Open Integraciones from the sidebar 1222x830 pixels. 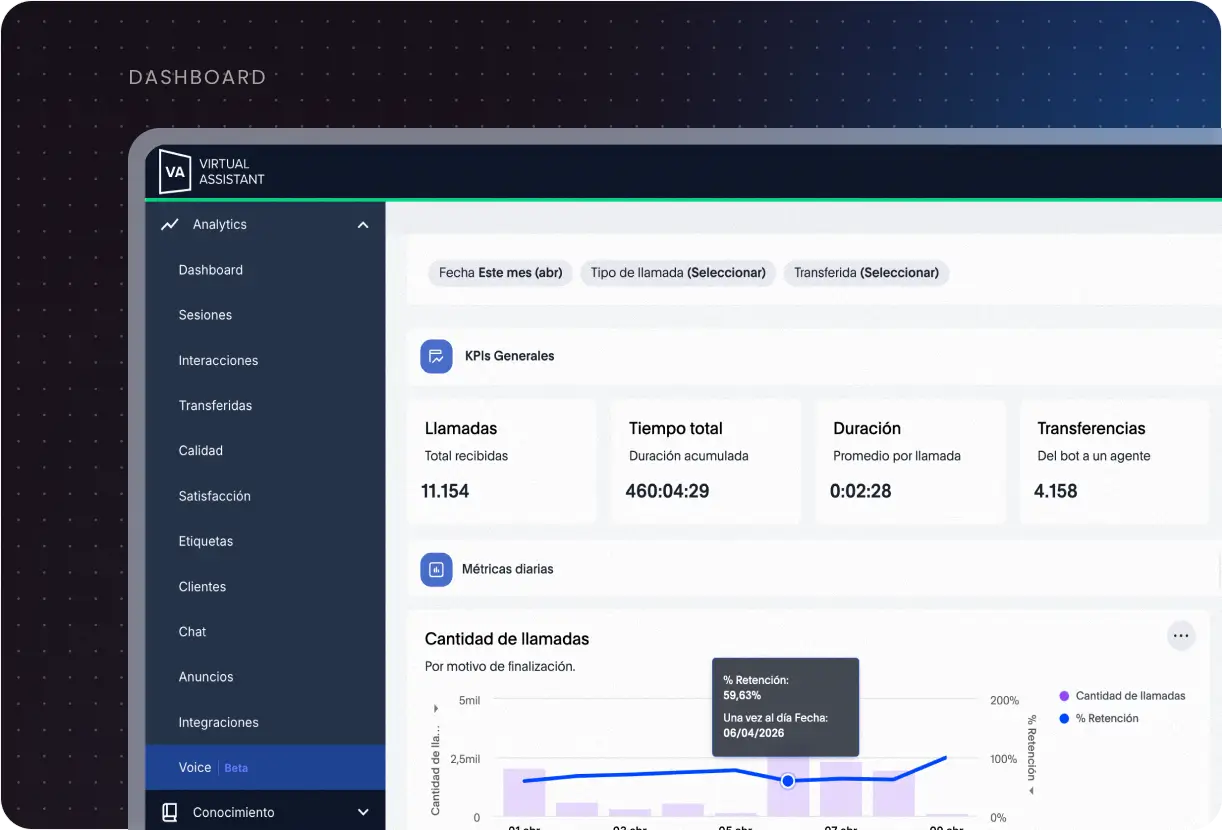click(x=218, y=722)
